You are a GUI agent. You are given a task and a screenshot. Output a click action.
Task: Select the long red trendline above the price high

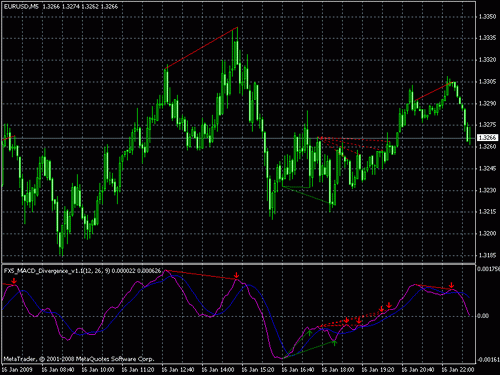pos(201,48)
